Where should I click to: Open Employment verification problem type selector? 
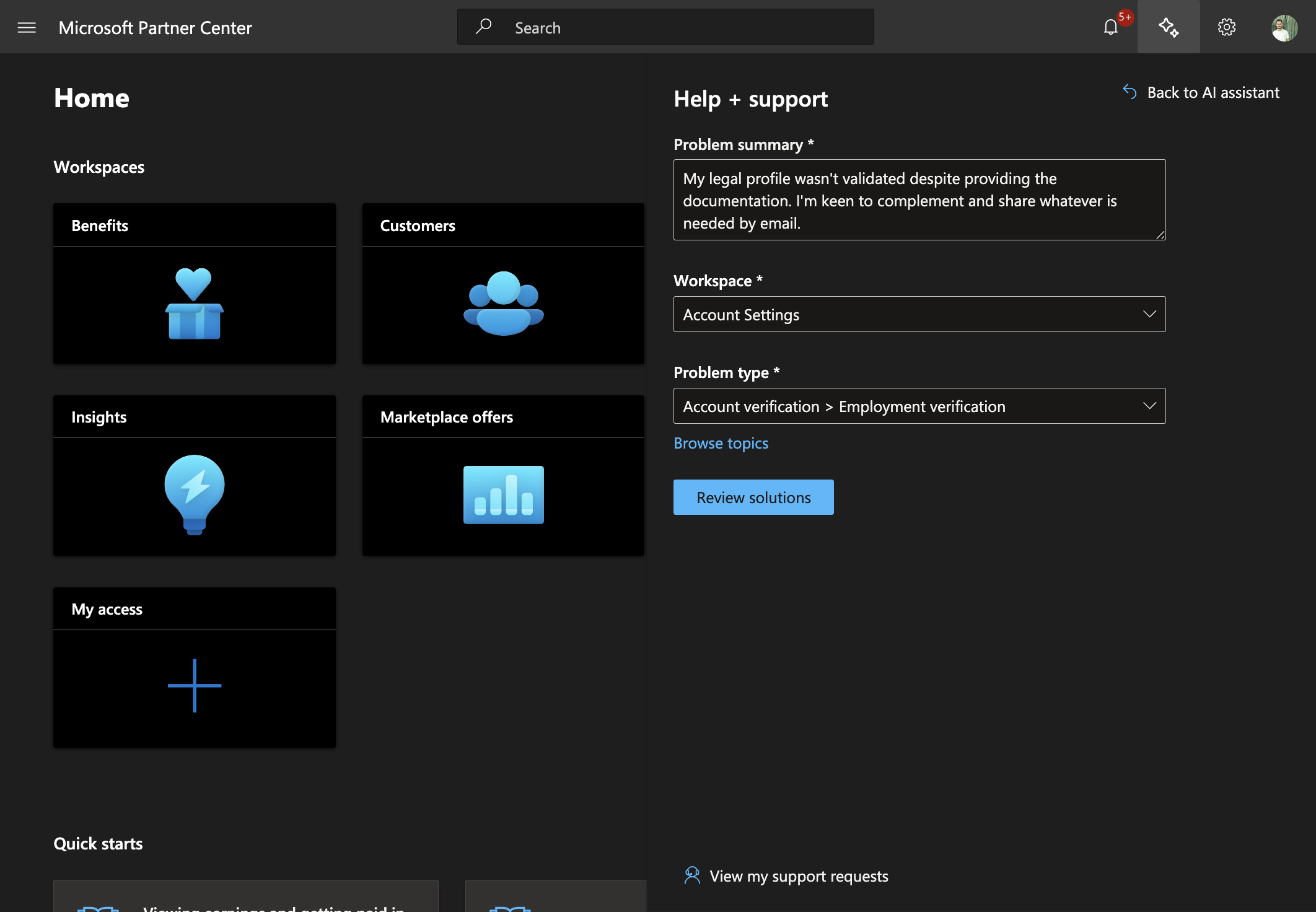pyautogui.click(x=919, y=406)
